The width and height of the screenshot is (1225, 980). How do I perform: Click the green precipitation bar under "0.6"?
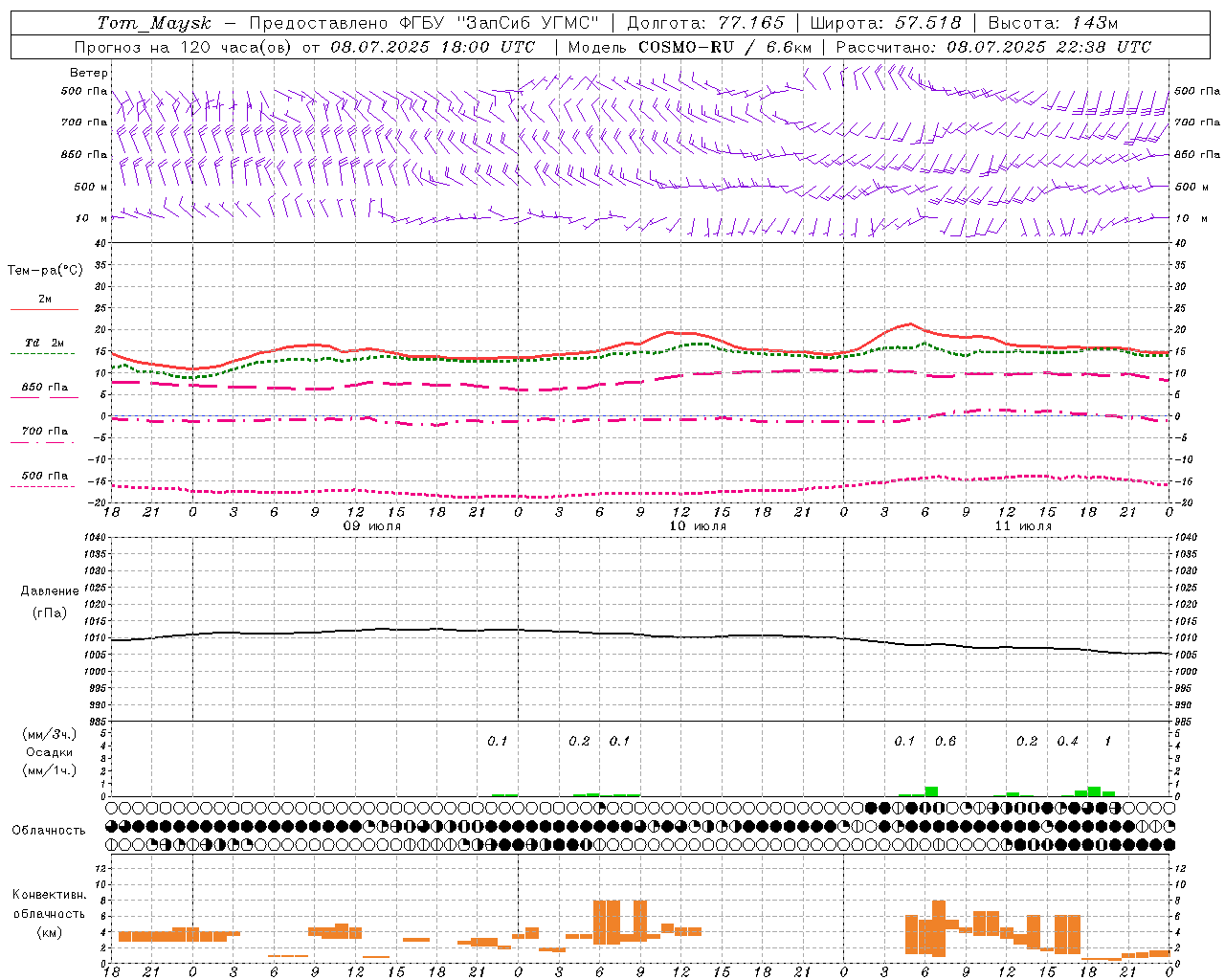coord(931,791)
